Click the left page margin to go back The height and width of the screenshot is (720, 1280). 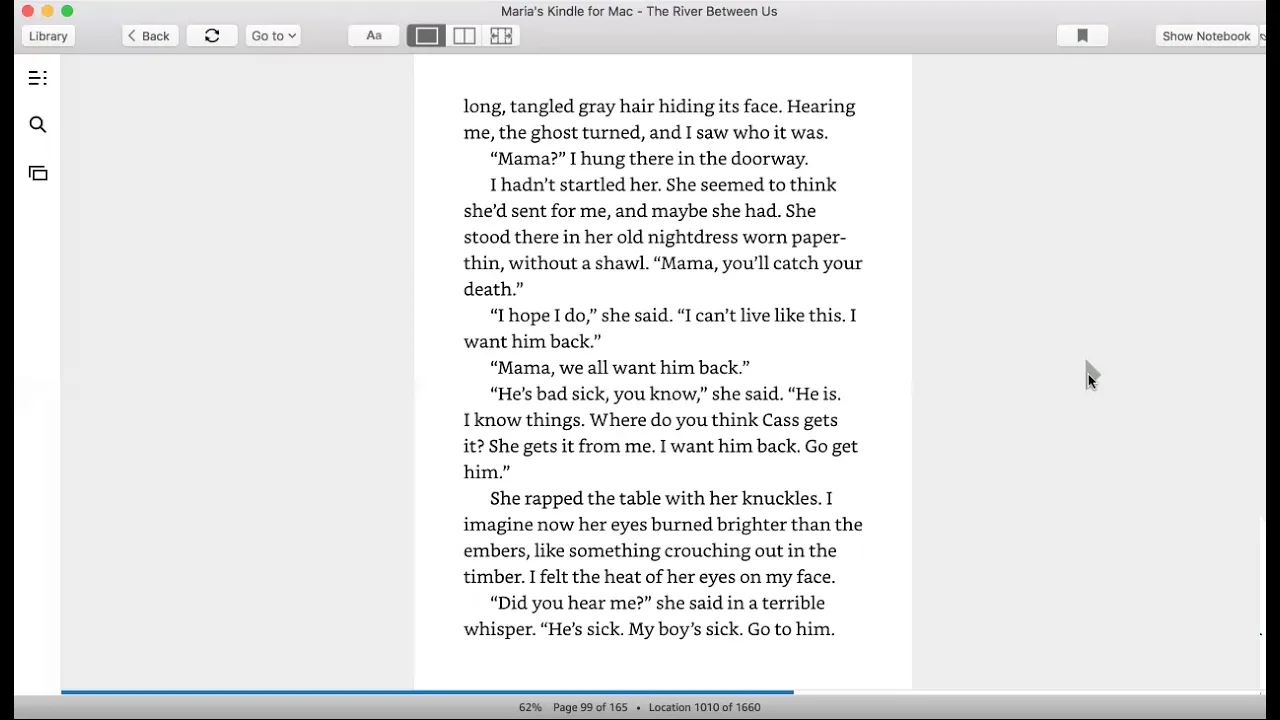tap(237, 372)
